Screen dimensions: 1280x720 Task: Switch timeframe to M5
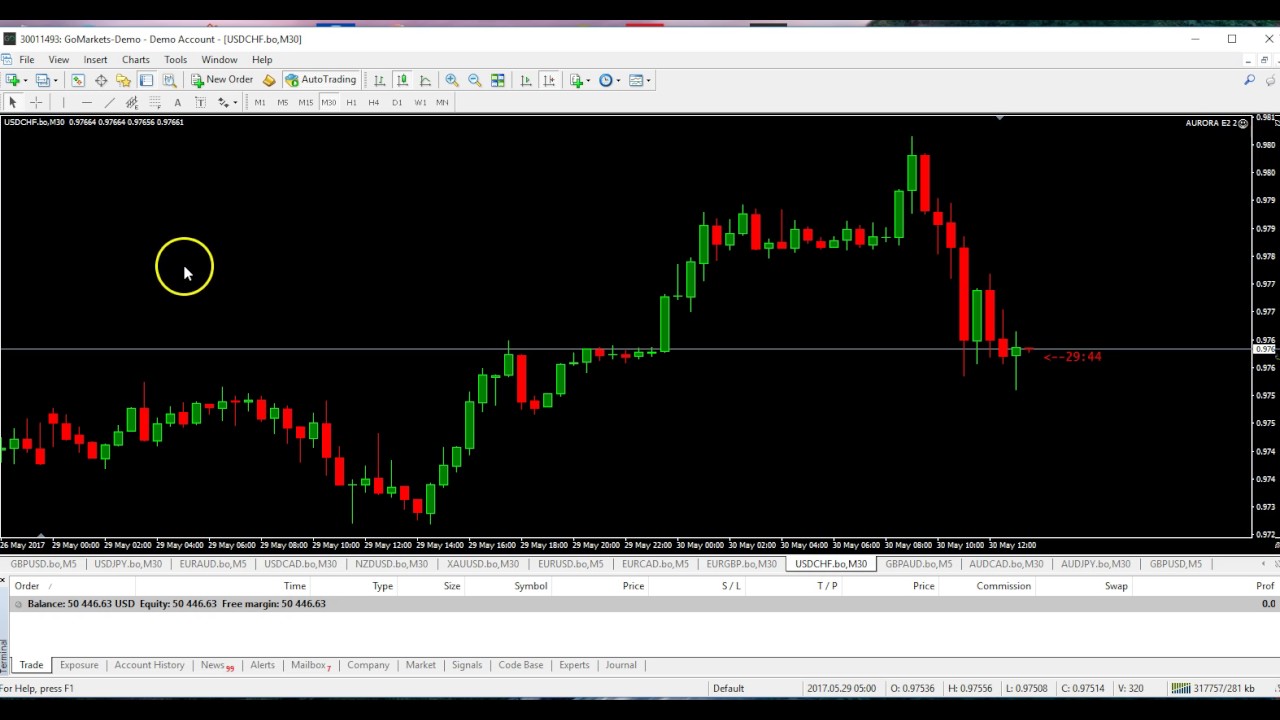[282, 102]
